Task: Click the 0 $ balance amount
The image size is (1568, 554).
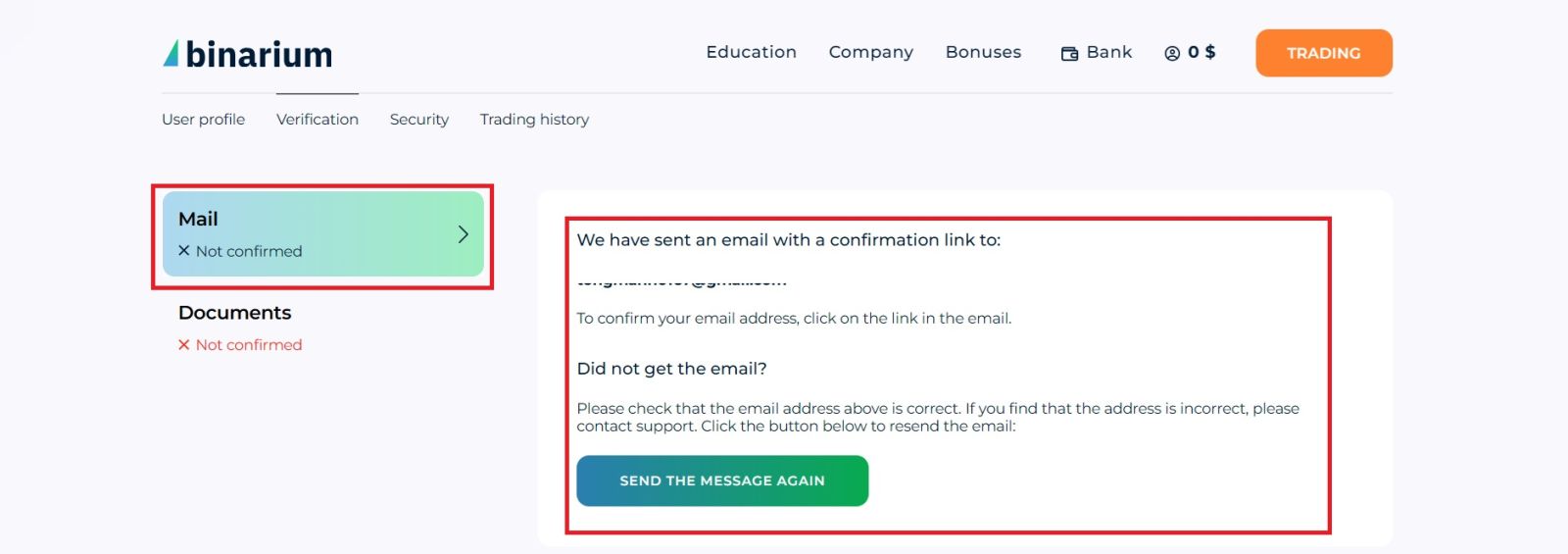Action: pyautogui.click(x=1201, y=52)
